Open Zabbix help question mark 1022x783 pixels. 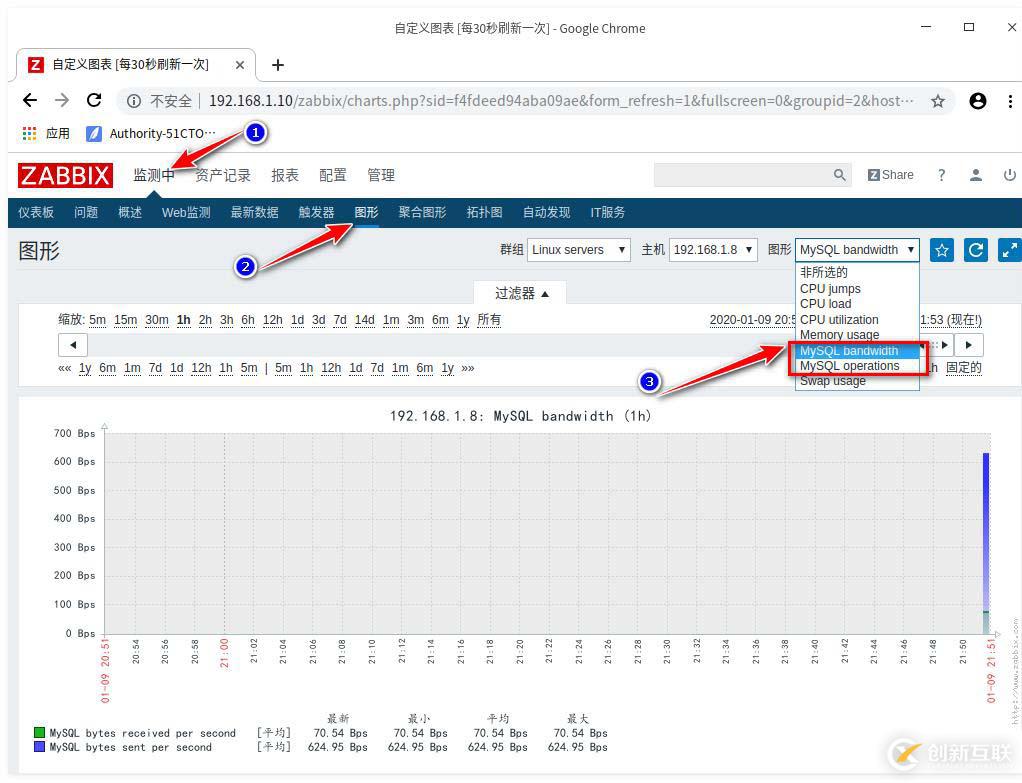941,175
